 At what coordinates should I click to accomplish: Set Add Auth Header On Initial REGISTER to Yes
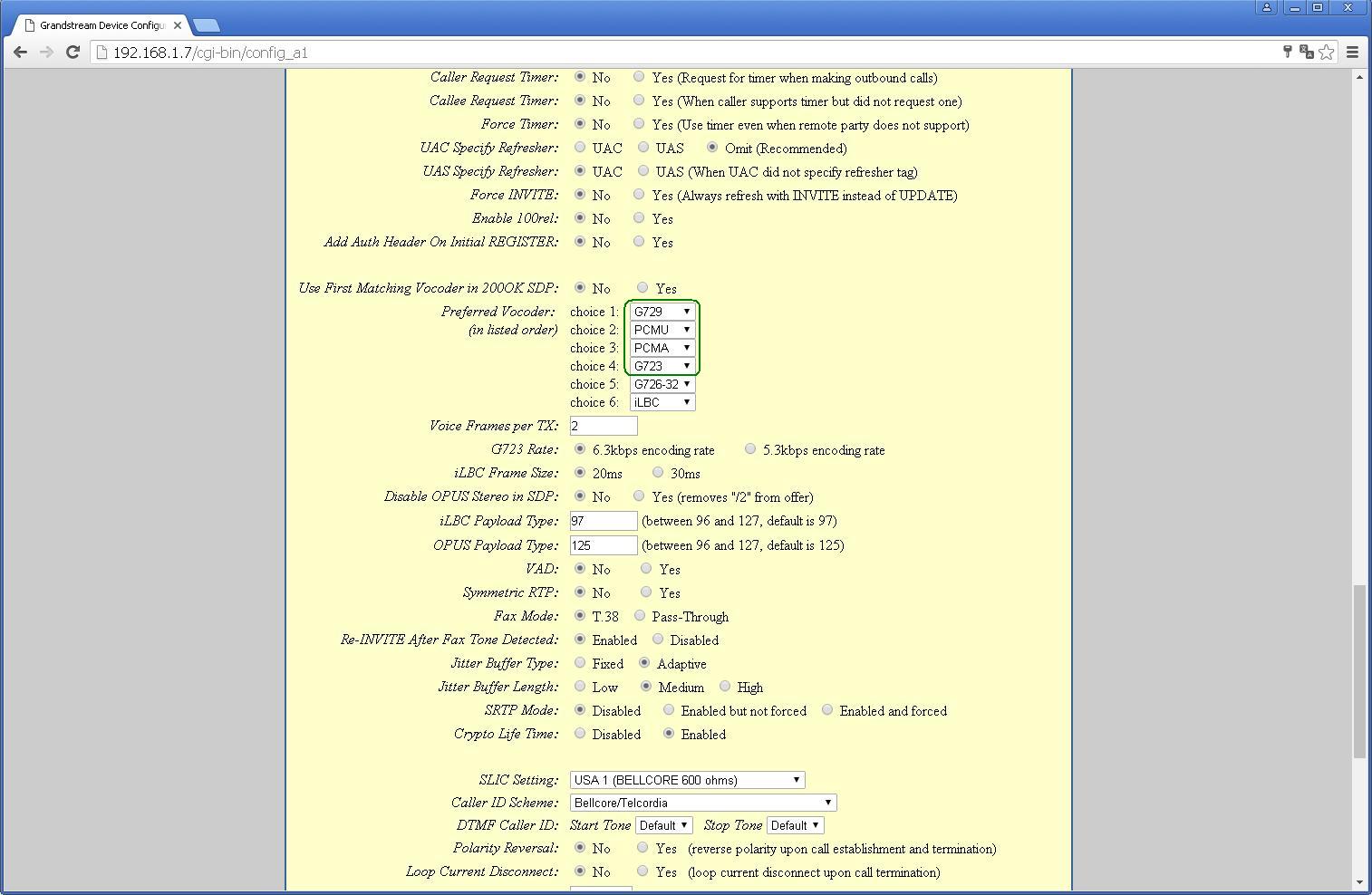coord(639,242)
